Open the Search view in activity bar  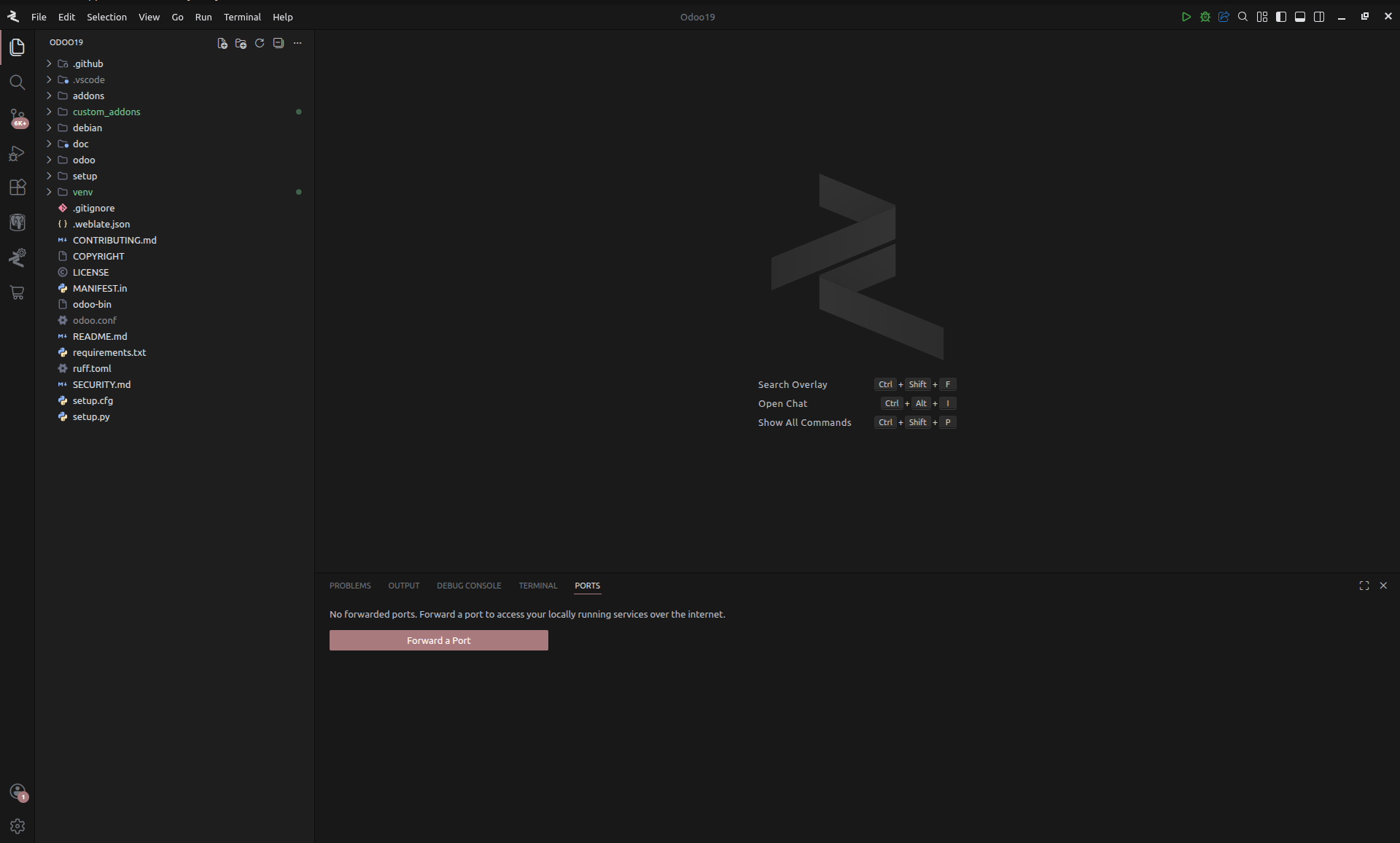(17, 82)
